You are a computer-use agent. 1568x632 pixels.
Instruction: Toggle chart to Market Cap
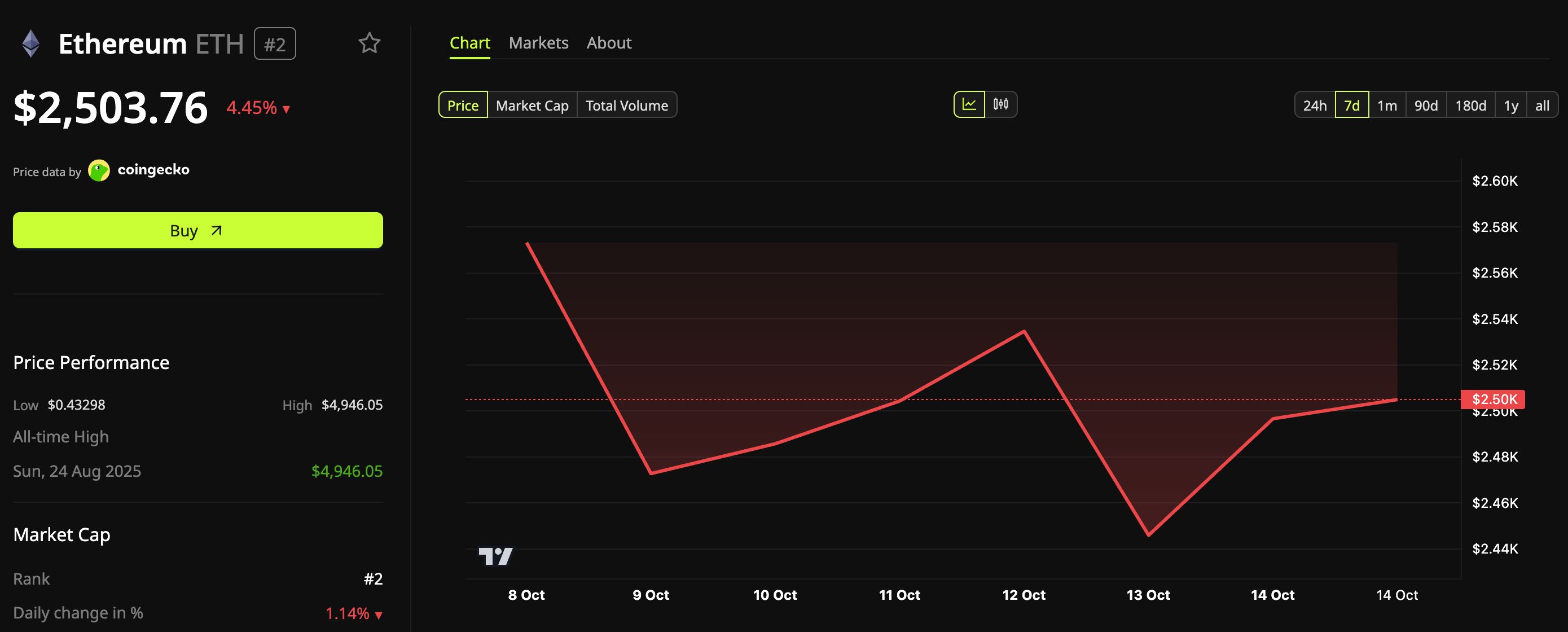[532, 105]
